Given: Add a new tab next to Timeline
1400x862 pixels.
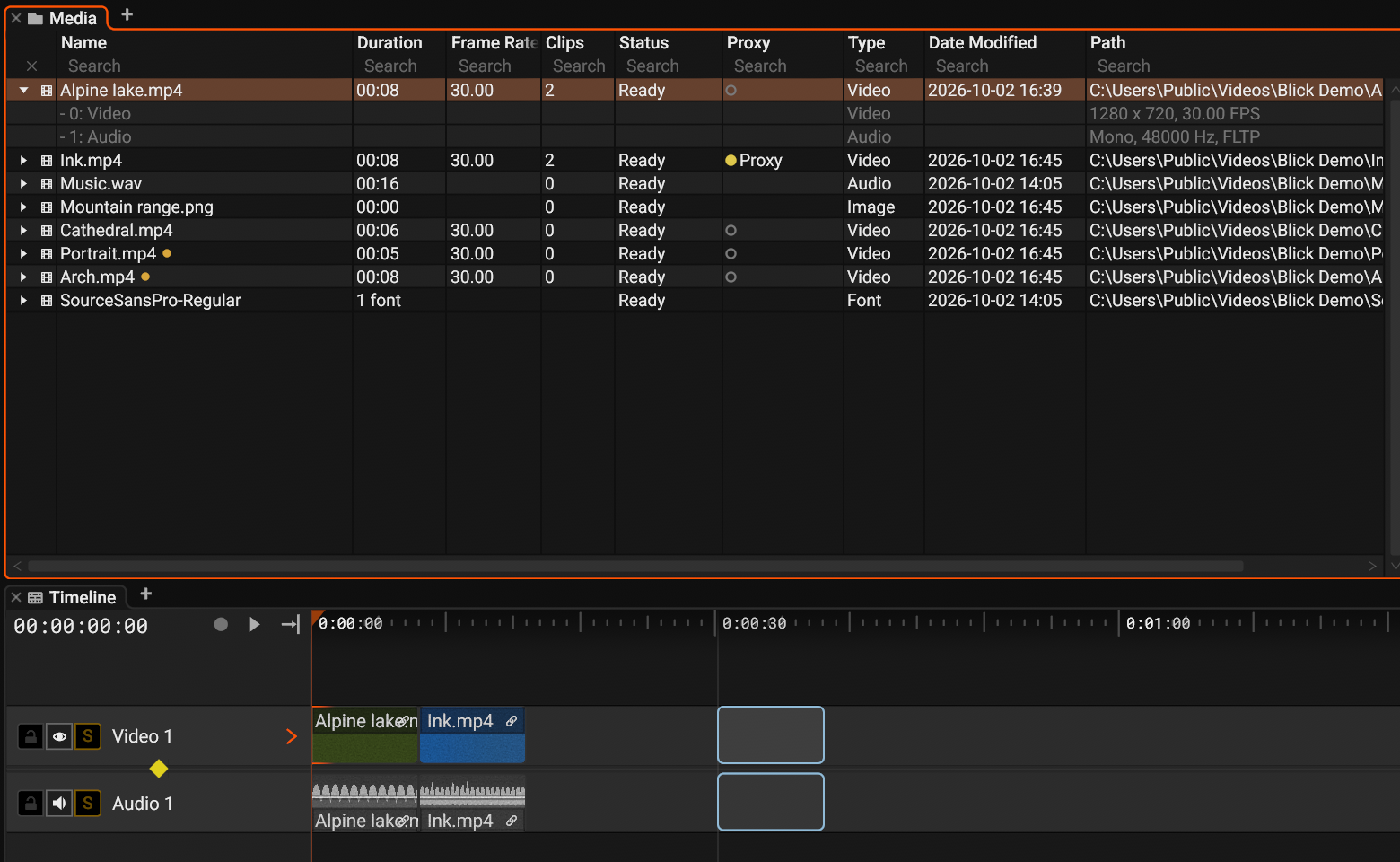Looking at the screenshot, I should coord(146,594).
